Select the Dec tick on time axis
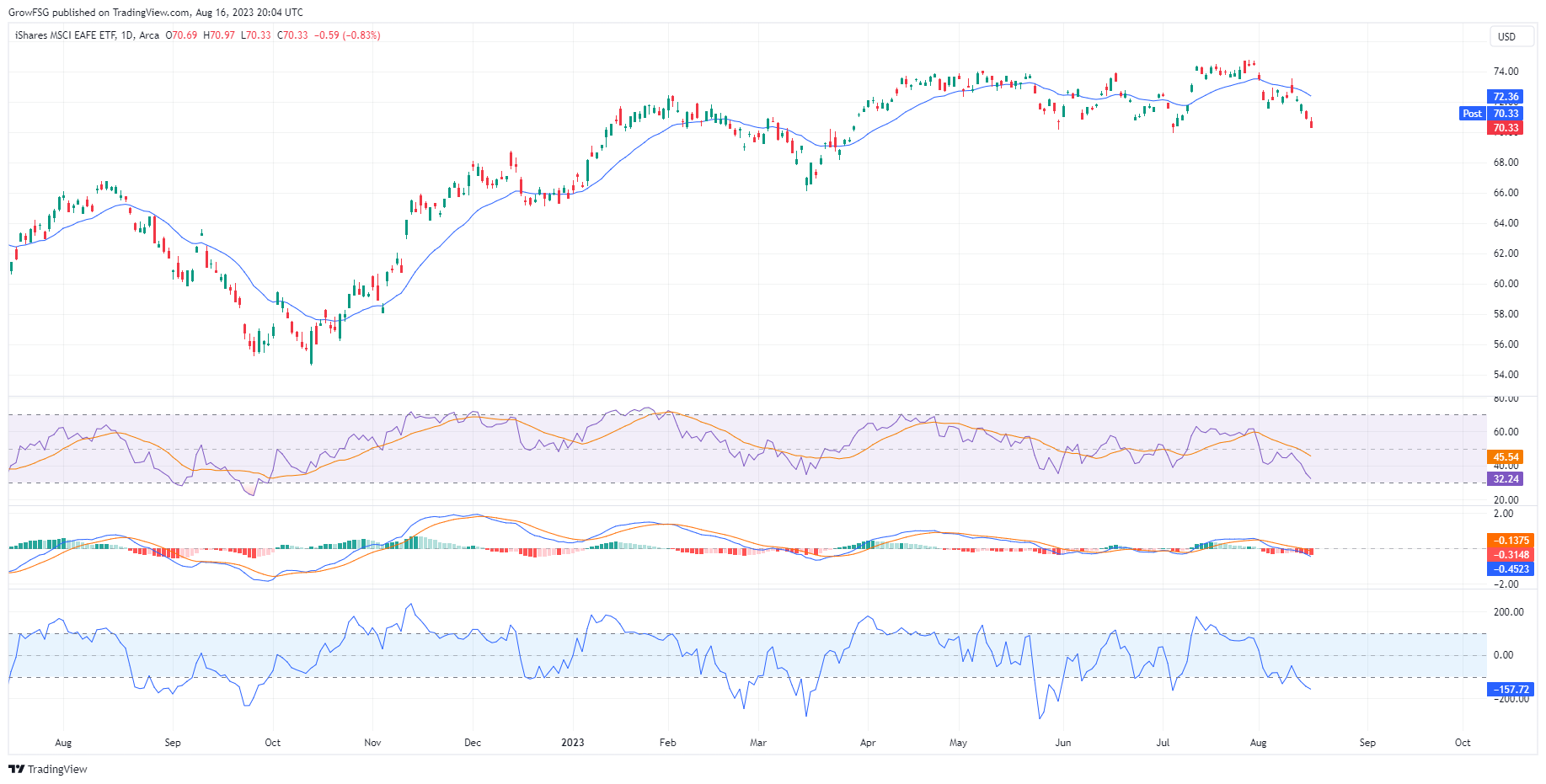The height and width of the screenshot is (784, 1546). click(473, 743)
